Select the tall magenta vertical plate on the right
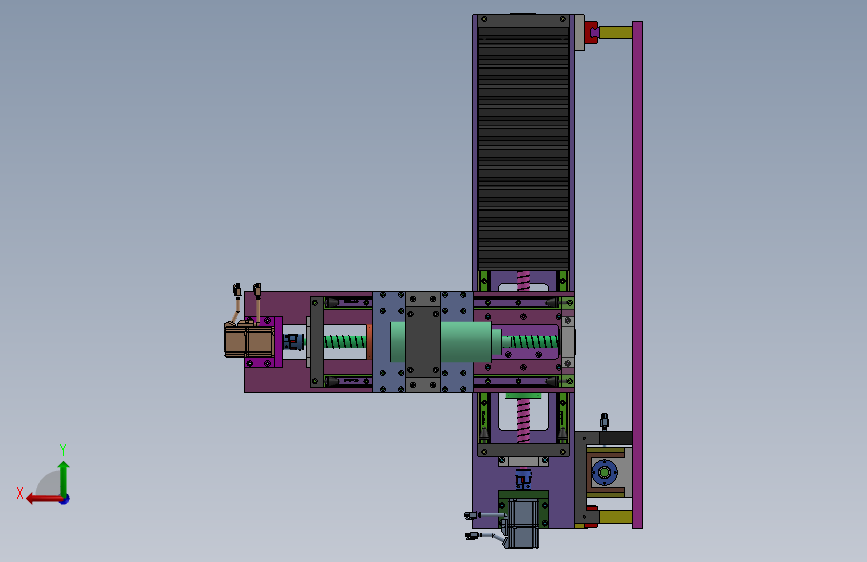Image resolution: width=867 pixels, height=562 pixels. (638, 275)
